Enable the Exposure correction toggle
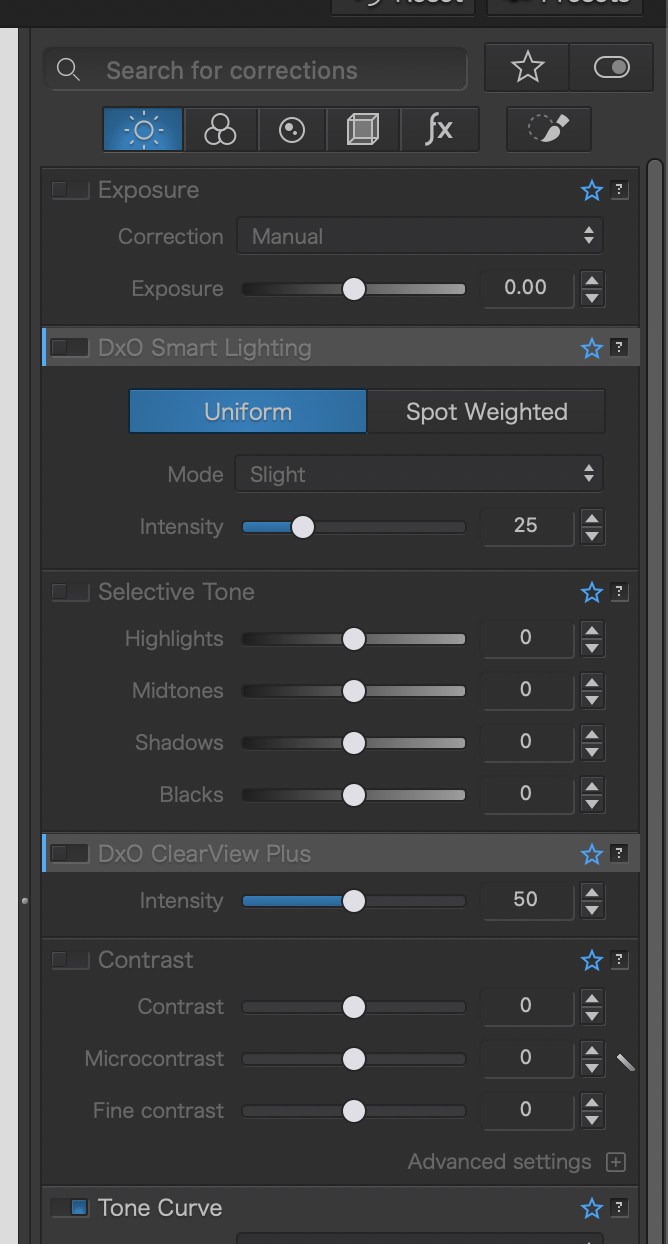668x1244 pixels. click(70, 190)
